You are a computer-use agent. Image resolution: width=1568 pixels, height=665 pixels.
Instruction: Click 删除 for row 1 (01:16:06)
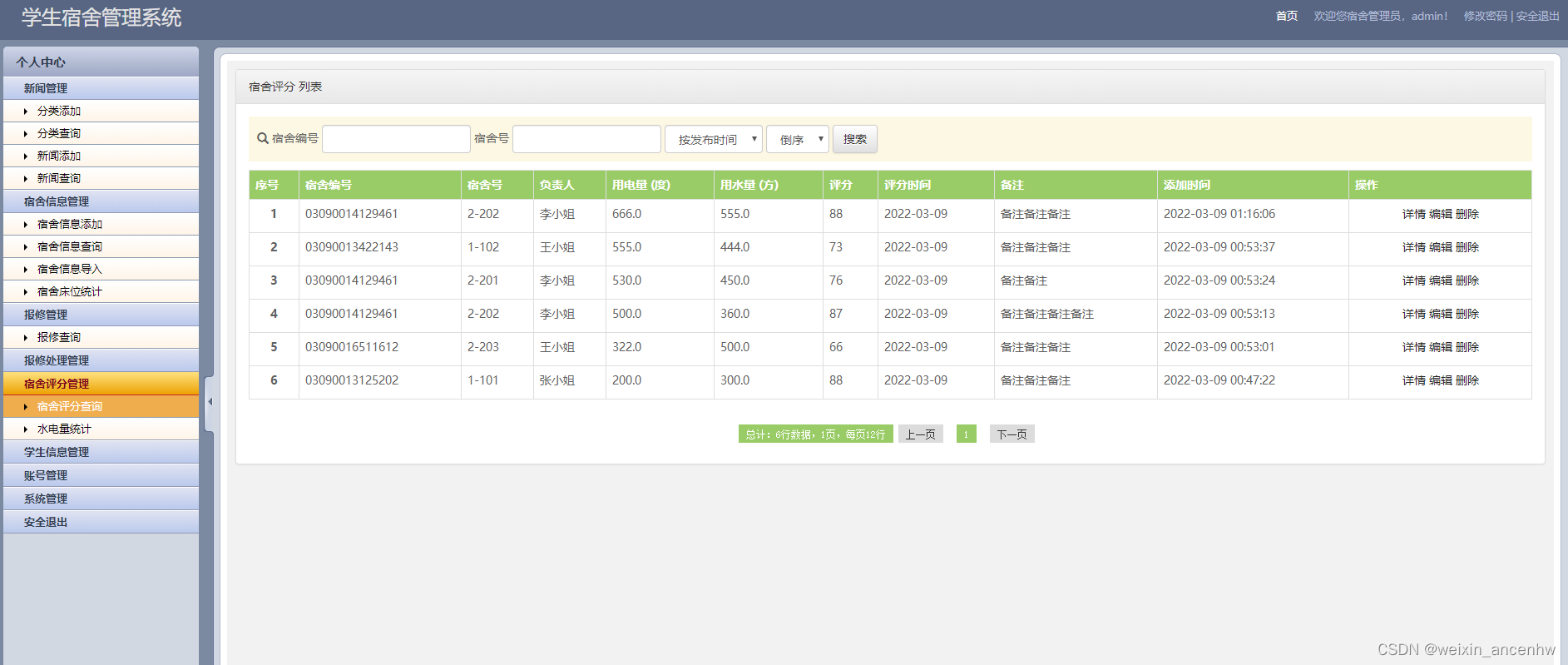coord(1467,214)
